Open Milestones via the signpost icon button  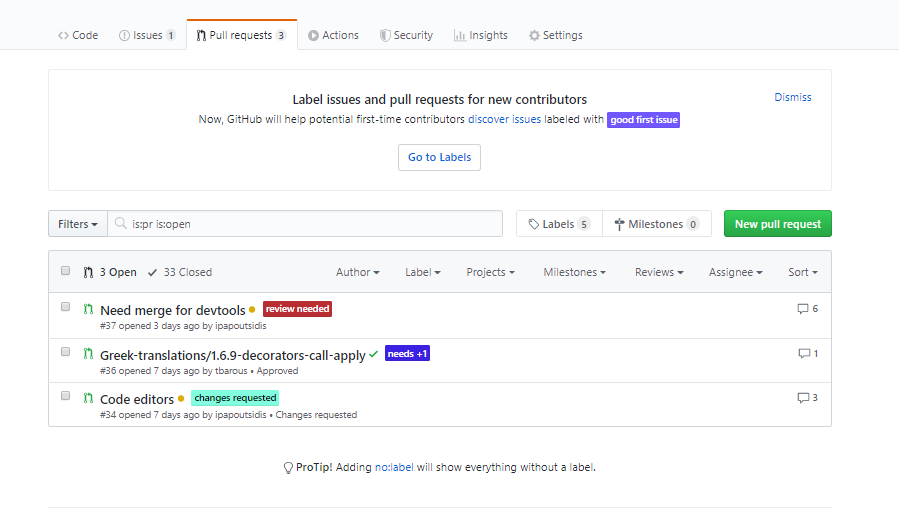pos(657,224)
